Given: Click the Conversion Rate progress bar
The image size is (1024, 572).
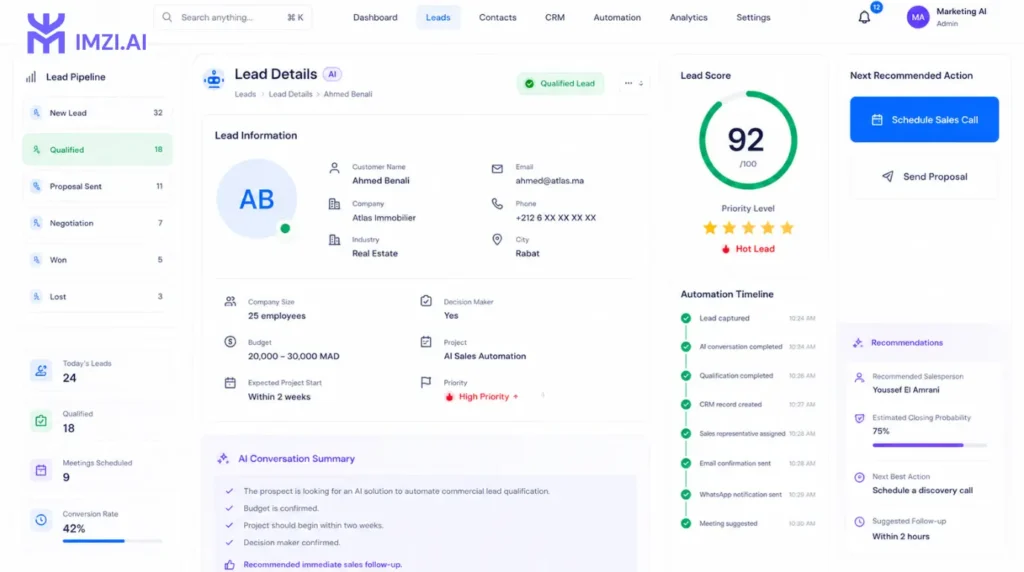Looking at the screenshot, I should [112, 541].
